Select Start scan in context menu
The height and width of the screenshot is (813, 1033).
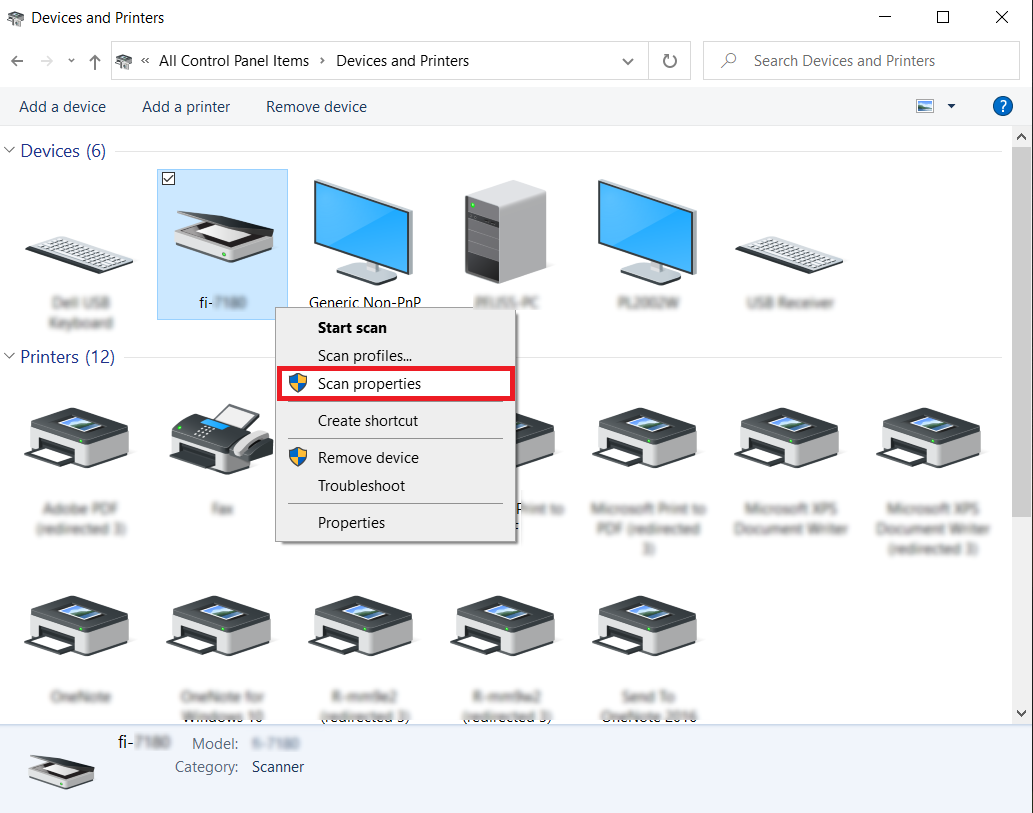352,328
